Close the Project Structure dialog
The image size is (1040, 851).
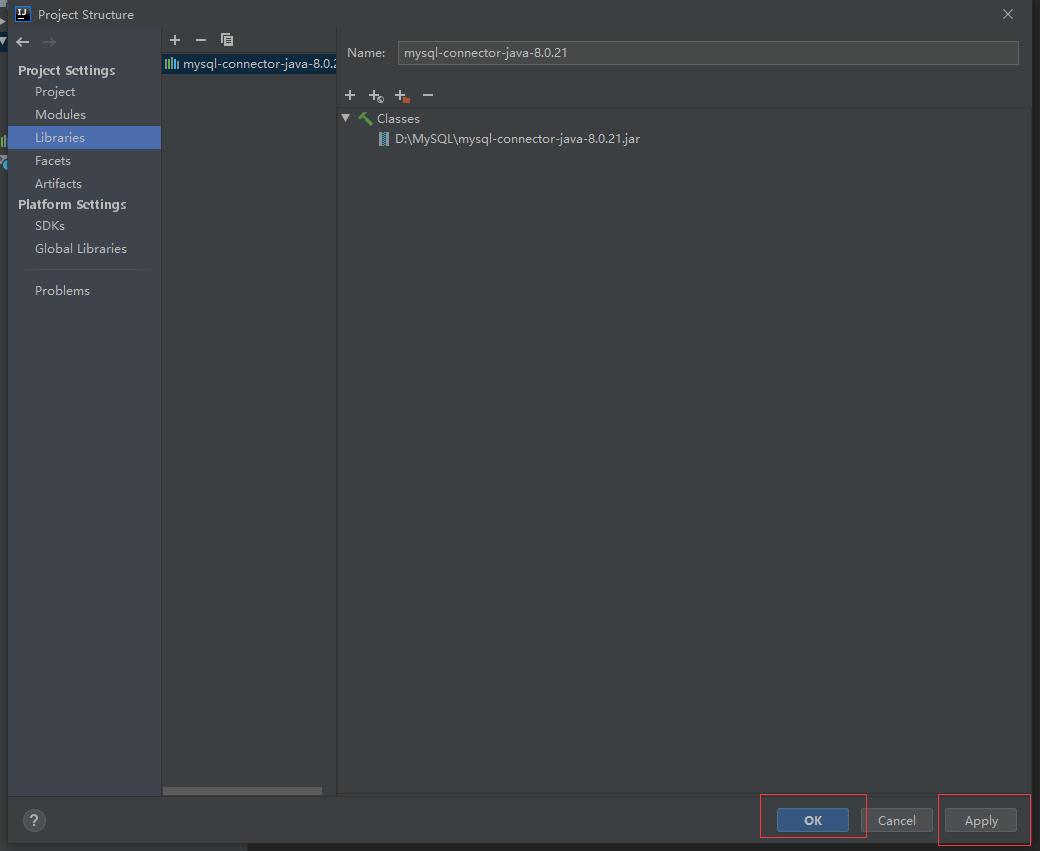pyautogui.click(x=1008, y=14)
